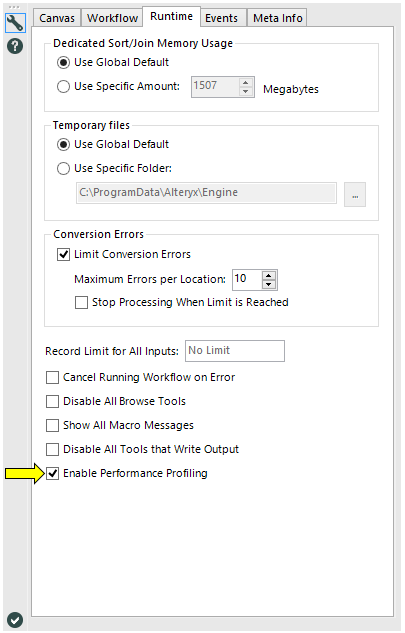Select Use Specific Folder radio button
The height and width of the screenshot is (633, 405).
click(63, 168)
